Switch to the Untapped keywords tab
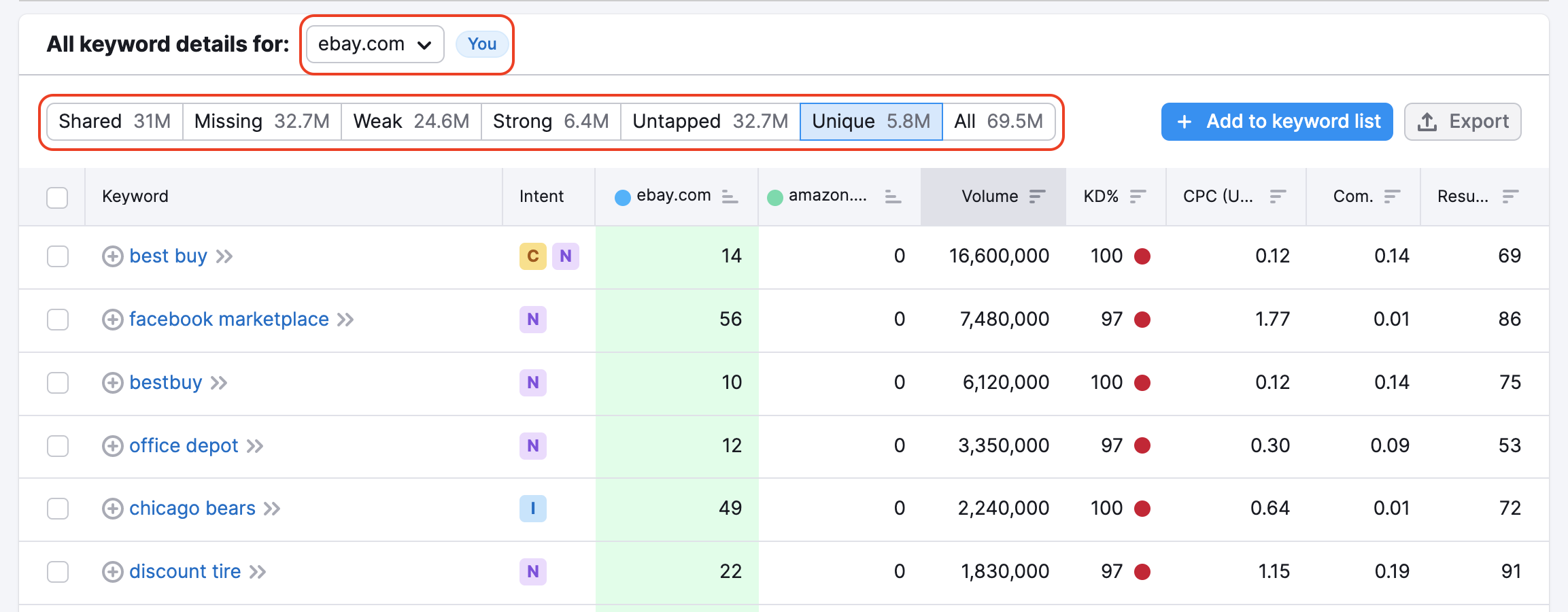Image resolution: width=1568 pixels, height=612 pixels. pos(711,121)
